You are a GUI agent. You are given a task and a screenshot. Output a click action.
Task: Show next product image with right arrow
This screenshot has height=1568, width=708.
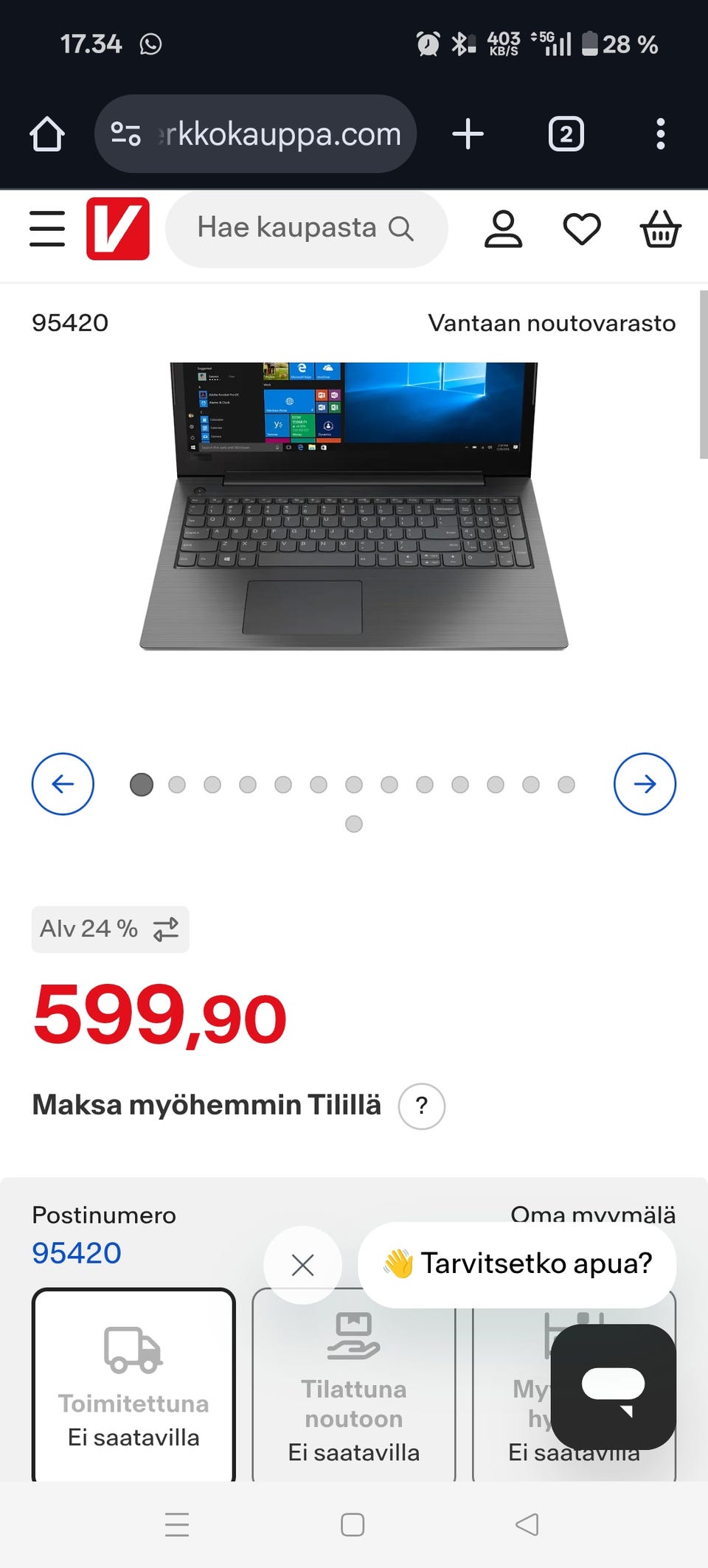click(x=645, y=784)
